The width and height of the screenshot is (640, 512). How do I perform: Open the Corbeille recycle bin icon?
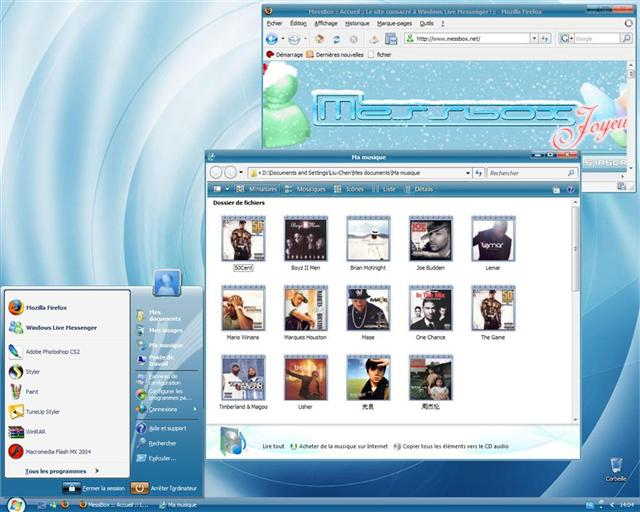(x=616, y=470)
